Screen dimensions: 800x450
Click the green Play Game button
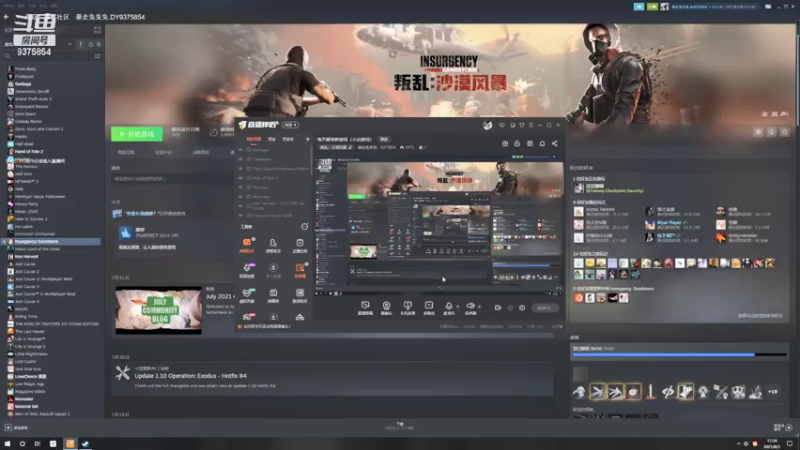137,134
